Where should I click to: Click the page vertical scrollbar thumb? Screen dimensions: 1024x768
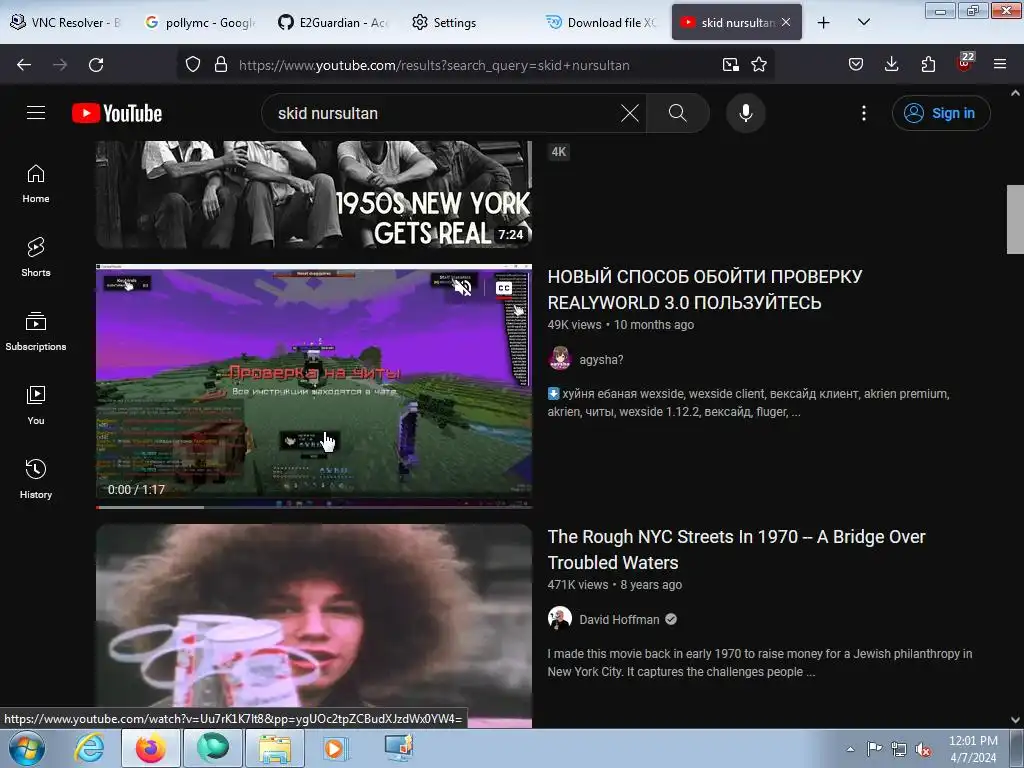coord(1015,219)
